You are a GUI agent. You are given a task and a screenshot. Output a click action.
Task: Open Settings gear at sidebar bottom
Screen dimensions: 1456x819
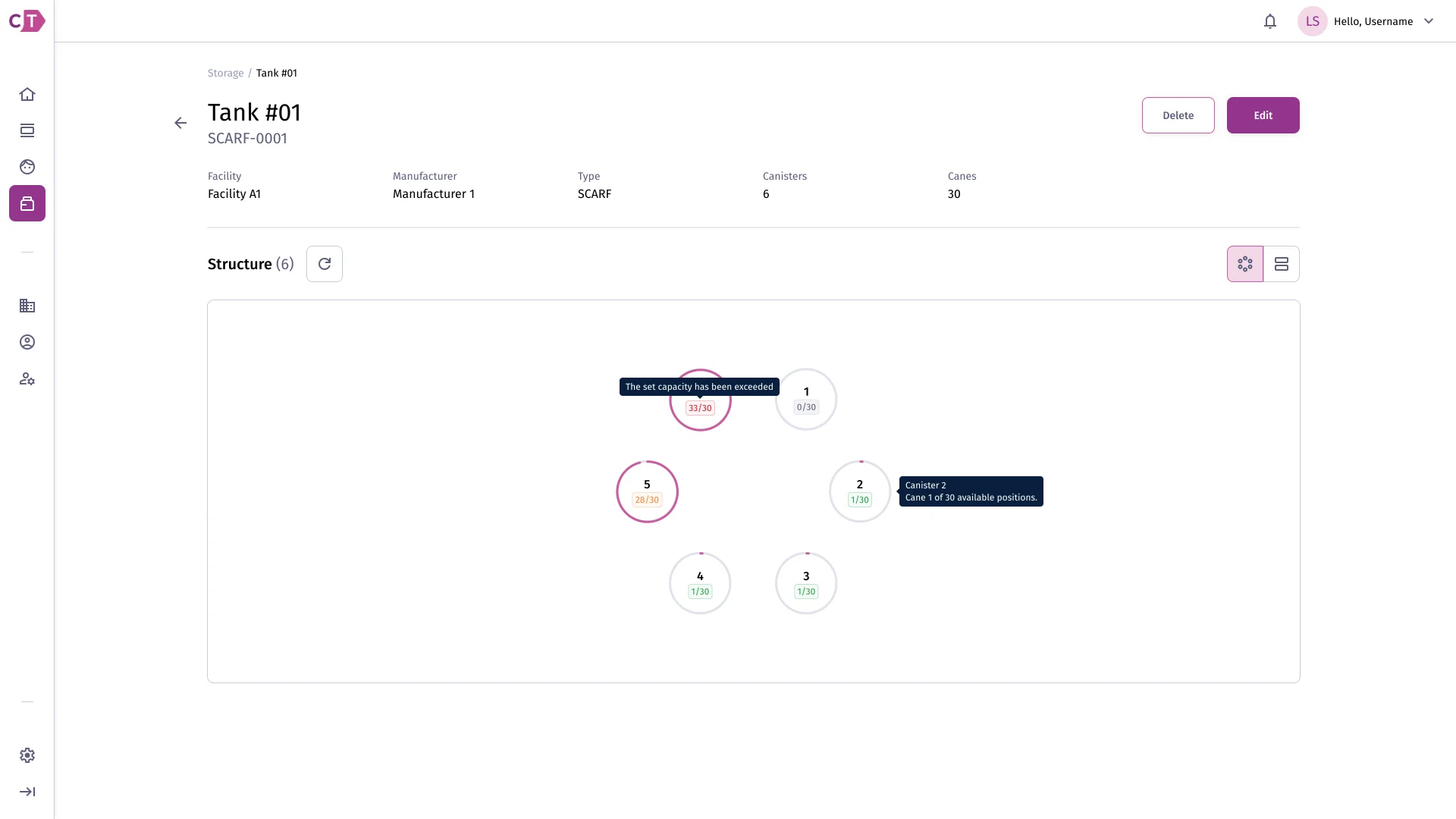(27, 755)
